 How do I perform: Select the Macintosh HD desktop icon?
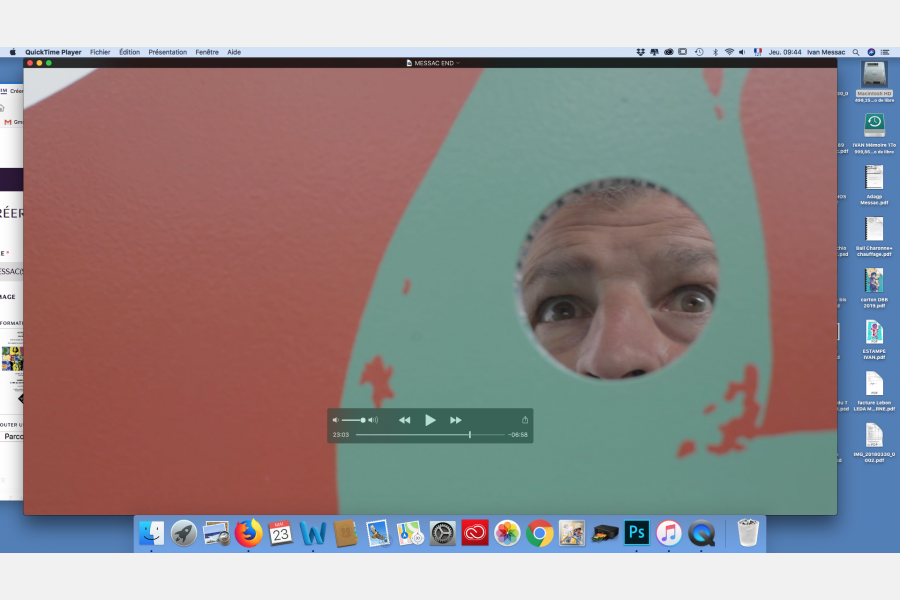coord(874,76)
